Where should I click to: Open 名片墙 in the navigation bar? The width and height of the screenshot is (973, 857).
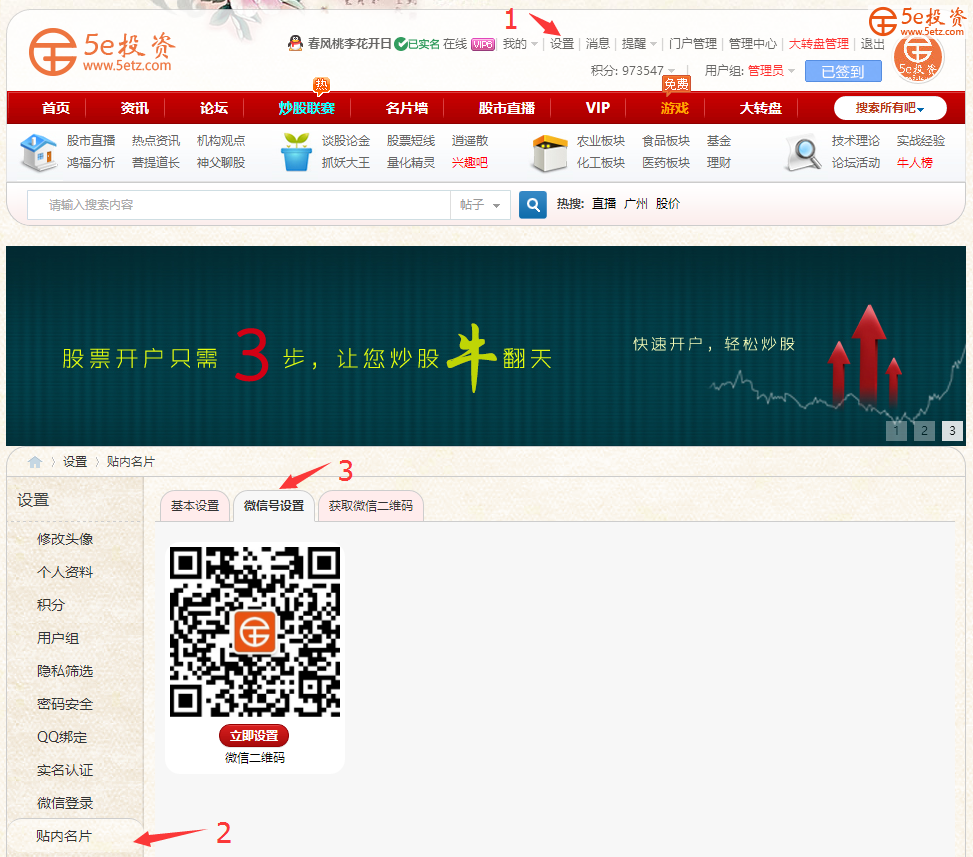coord(407,108)
